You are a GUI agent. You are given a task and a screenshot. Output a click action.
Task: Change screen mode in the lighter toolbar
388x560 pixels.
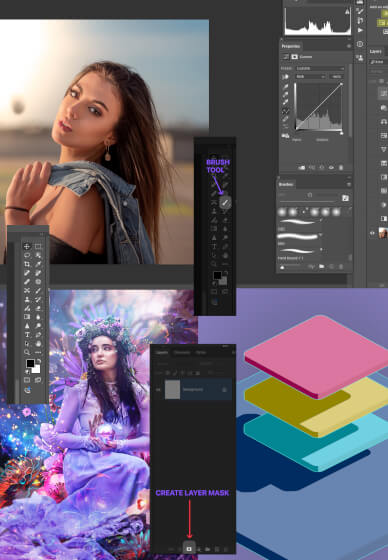(x=38, y=380)
